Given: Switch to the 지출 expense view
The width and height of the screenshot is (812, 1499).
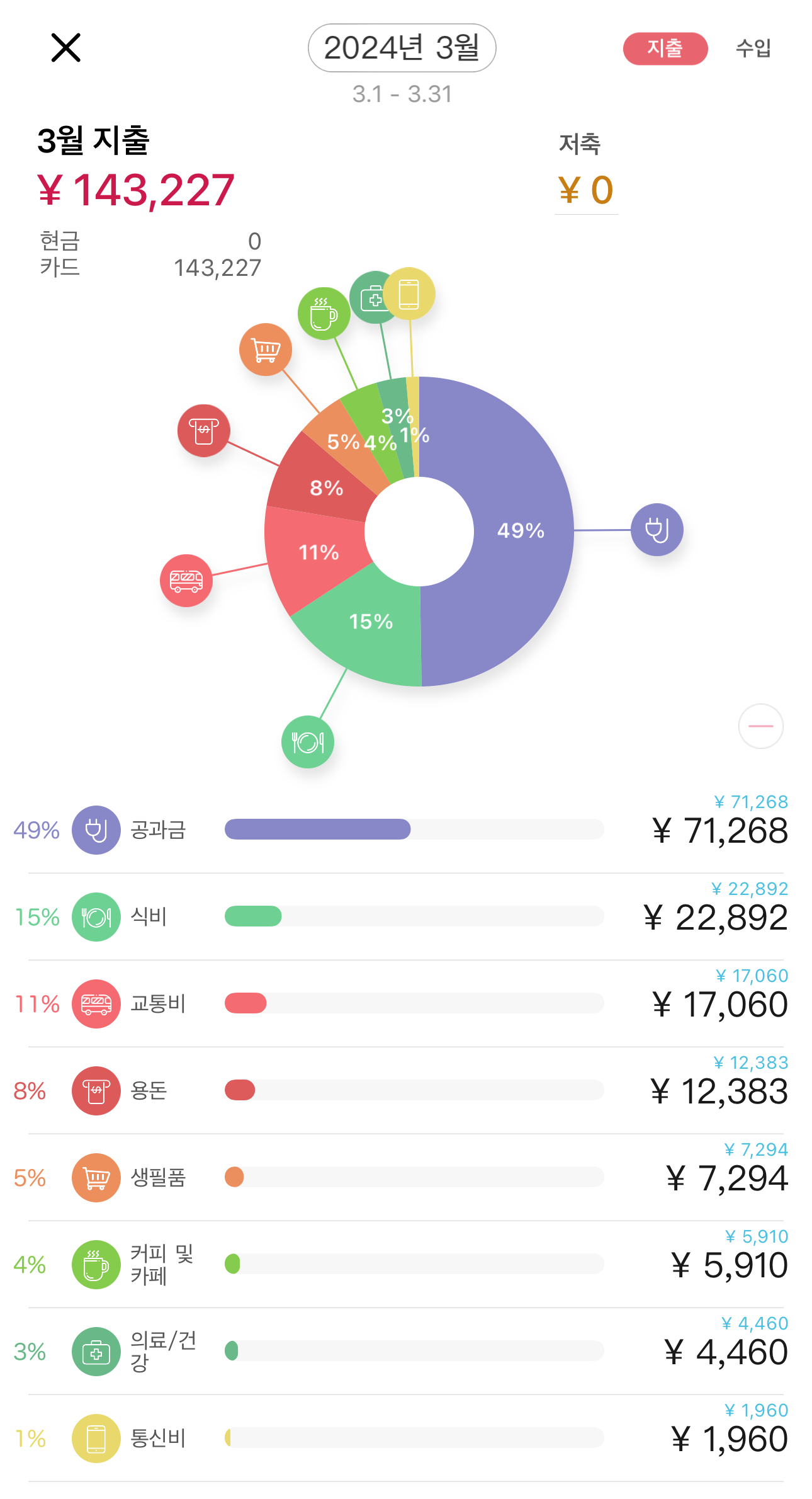Looking at the screenshot, I should [665, 48].
